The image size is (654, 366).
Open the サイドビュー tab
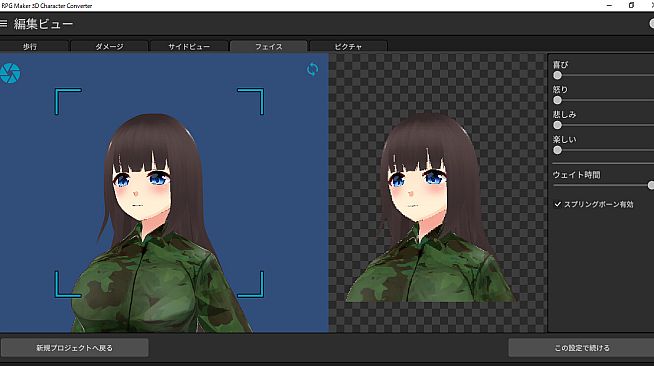[189, 46]
